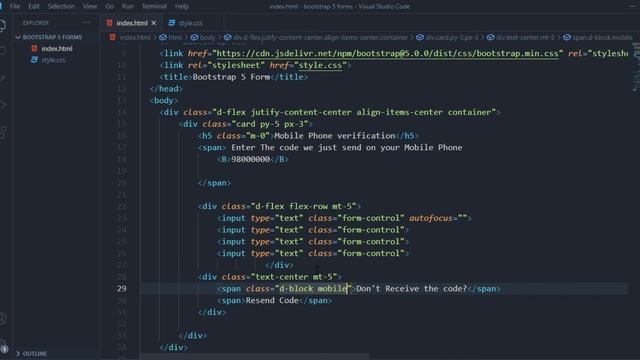
Task: Expand the OUTLINE section
Action: click(x=18, y=353)
